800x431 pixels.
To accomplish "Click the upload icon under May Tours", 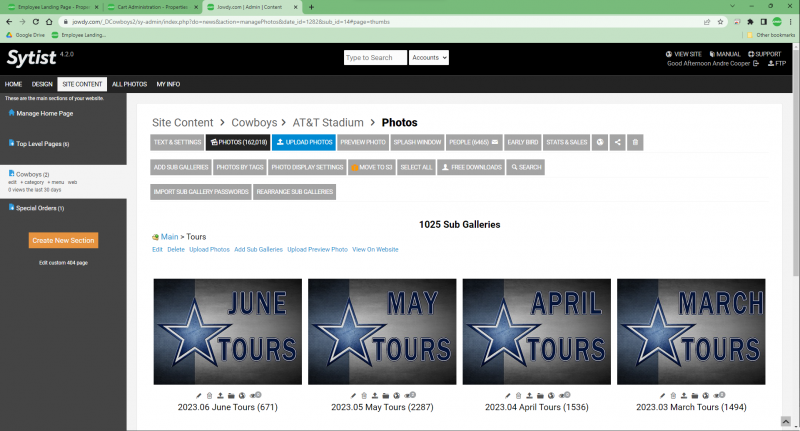I will pos(374,395).
